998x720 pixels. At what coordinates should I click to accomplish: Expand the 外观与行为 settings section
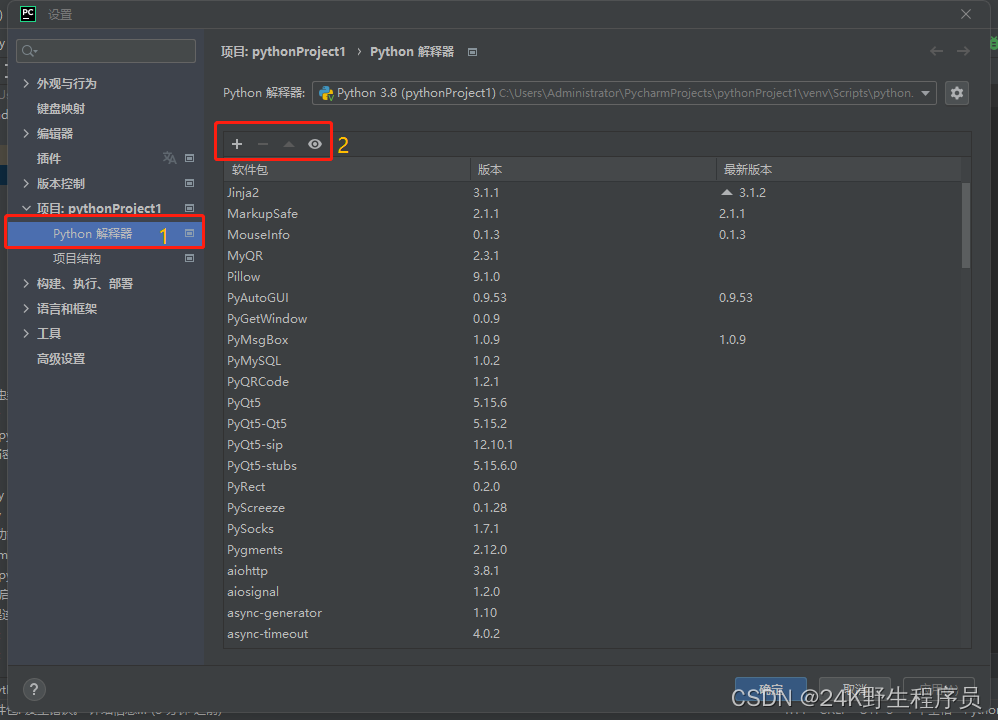point(27,83)
